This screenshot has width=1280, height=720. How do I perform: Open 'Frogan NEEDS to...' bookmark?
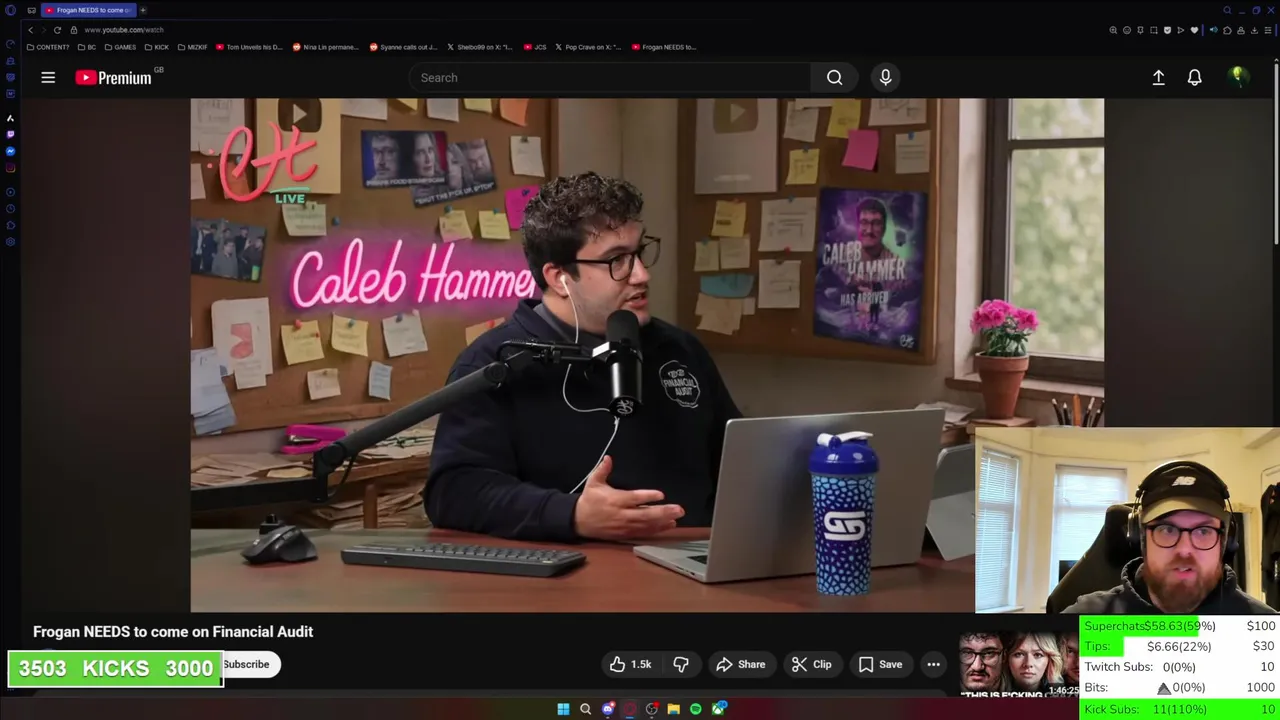tap(664, 47)
